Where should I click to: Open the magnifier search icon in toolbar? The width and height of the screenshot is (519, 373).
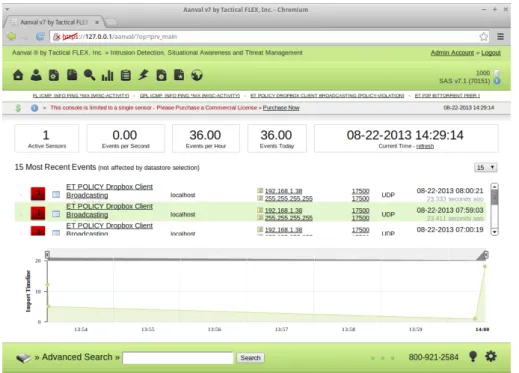point(89,75)
